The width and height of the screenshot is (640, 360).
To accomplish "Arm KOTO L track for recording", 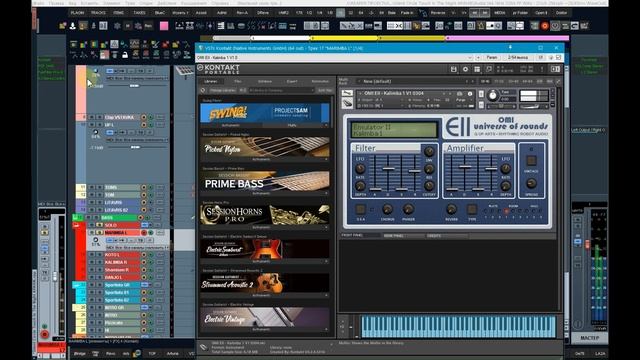I will click(x=144, y=255).
